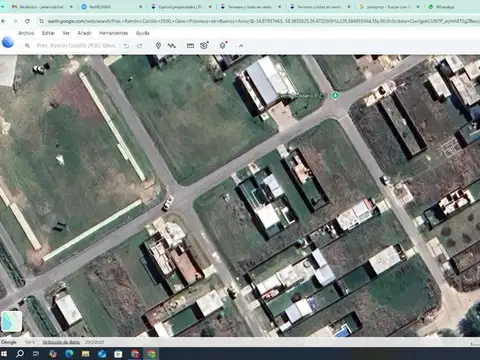The height and width of the screenshot is (360, 480).
Task: Open the Herramientas menu
Action: (x=114, y=33)
